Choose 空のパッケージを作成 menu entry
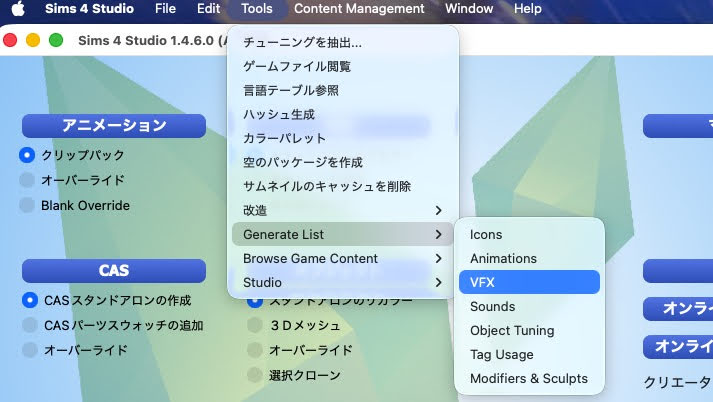713x402 pixels. 342,162
